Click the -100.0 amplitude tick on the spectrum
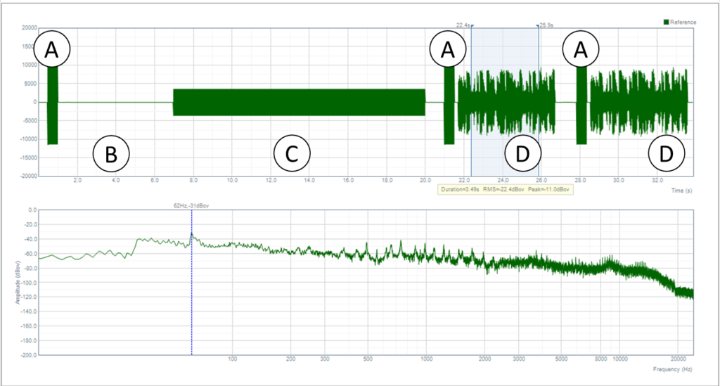 pos(28,282)
